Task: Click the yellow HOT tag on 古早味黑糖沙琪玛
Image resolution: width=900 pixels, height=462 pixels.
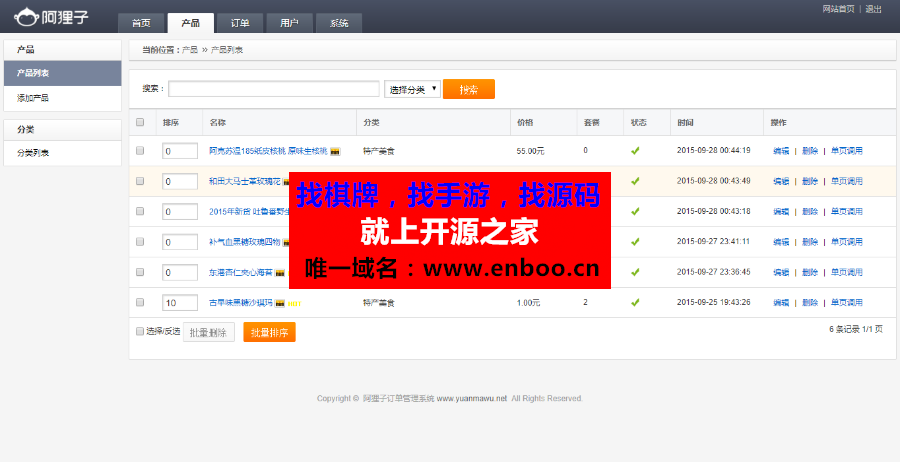Action: click(294, 303)
